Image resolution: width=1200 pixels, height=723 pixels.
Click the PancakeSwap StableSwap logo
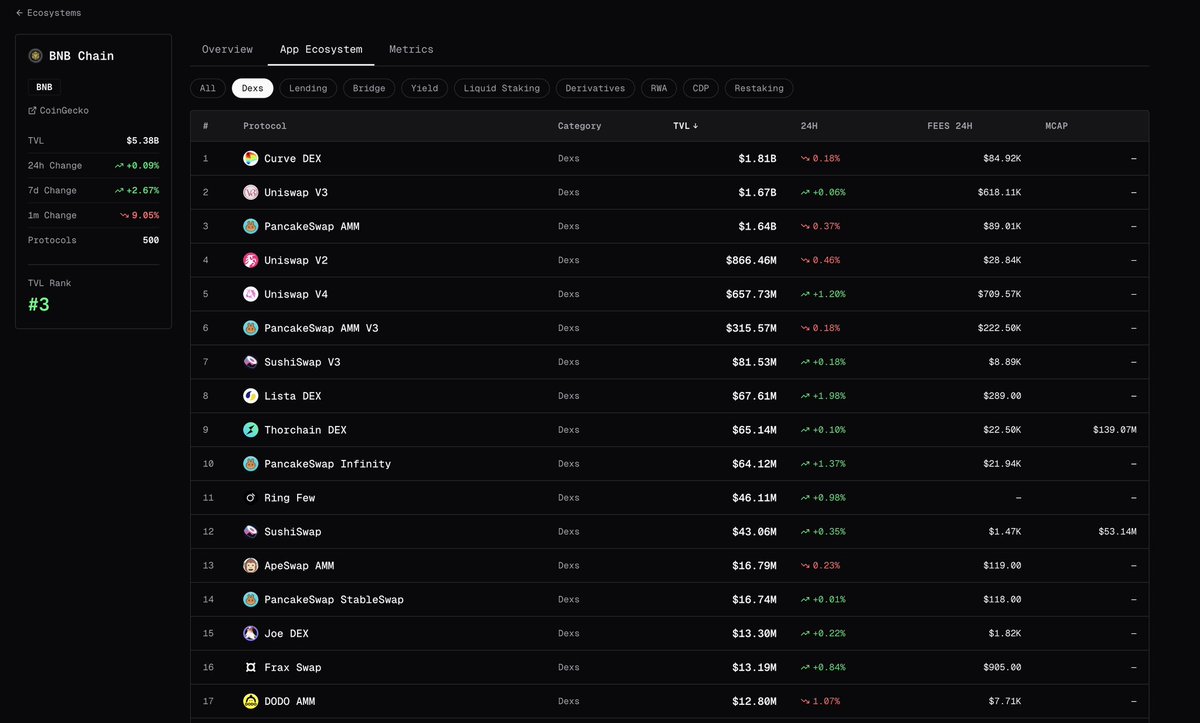tap(251, 600)
